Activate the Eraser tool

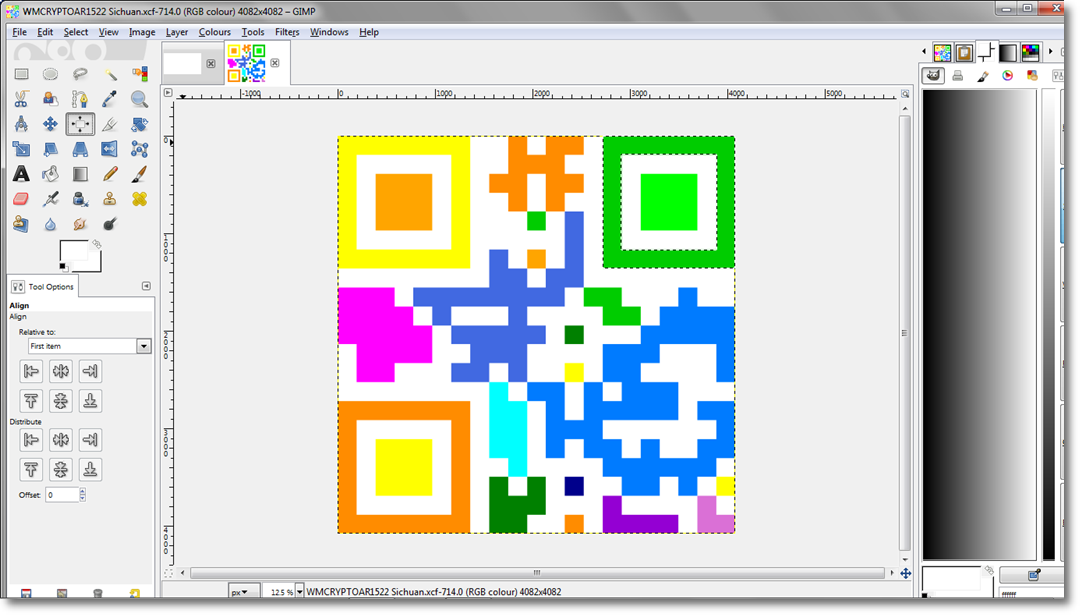tap(21, 199)
